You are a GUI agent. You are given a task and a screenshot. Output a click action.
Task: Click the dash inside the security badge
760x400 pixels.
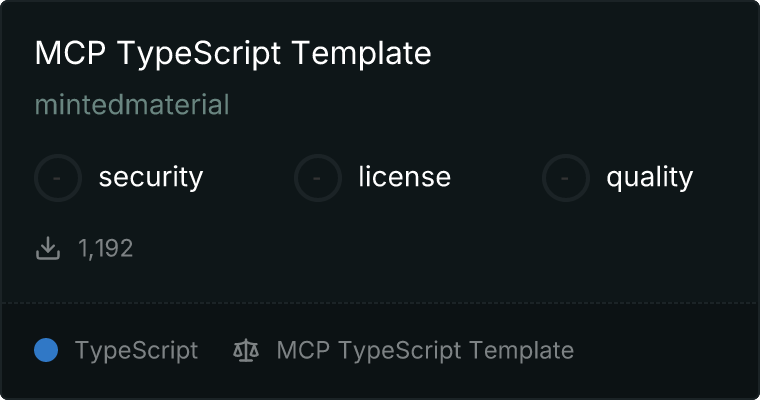(x=58, y=178)
